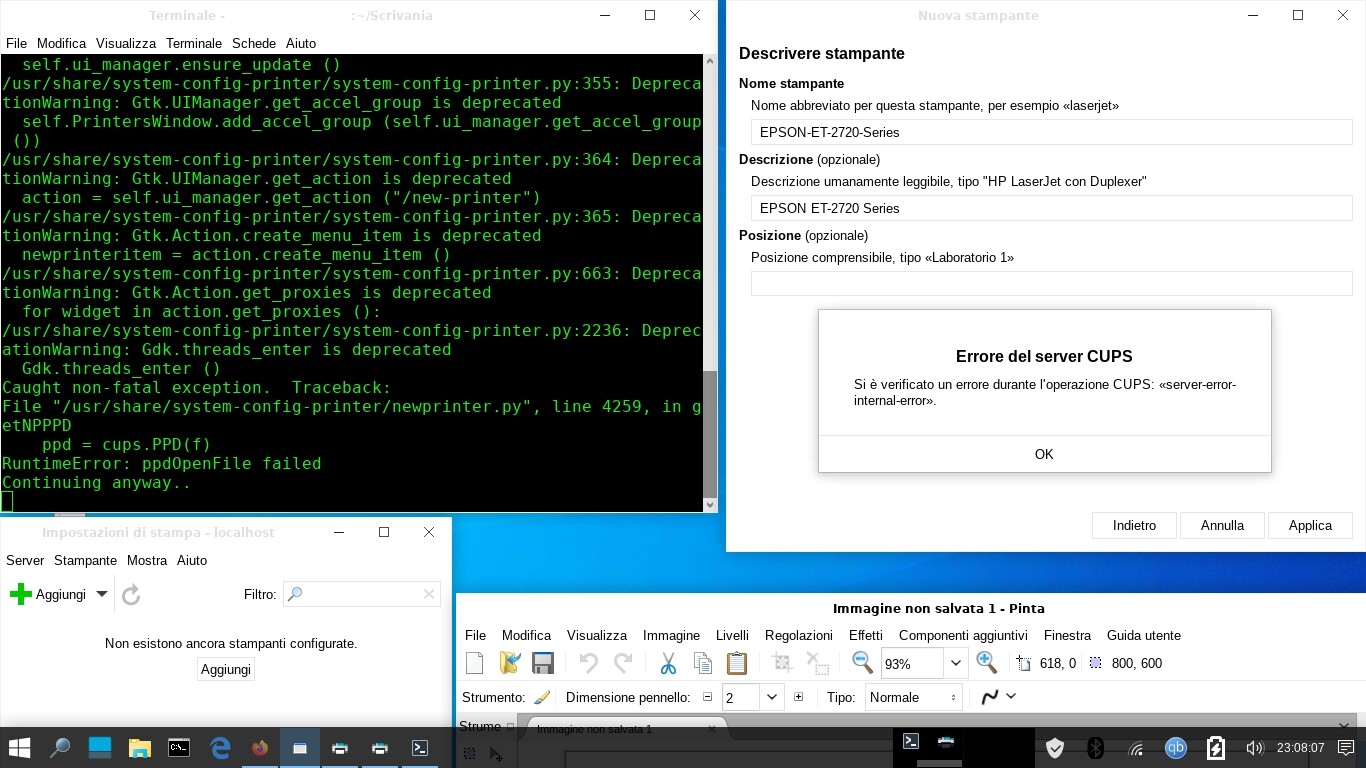Expand the Aggiungi dropdown arrow
1366x768 pixels.
click(101, 593)
